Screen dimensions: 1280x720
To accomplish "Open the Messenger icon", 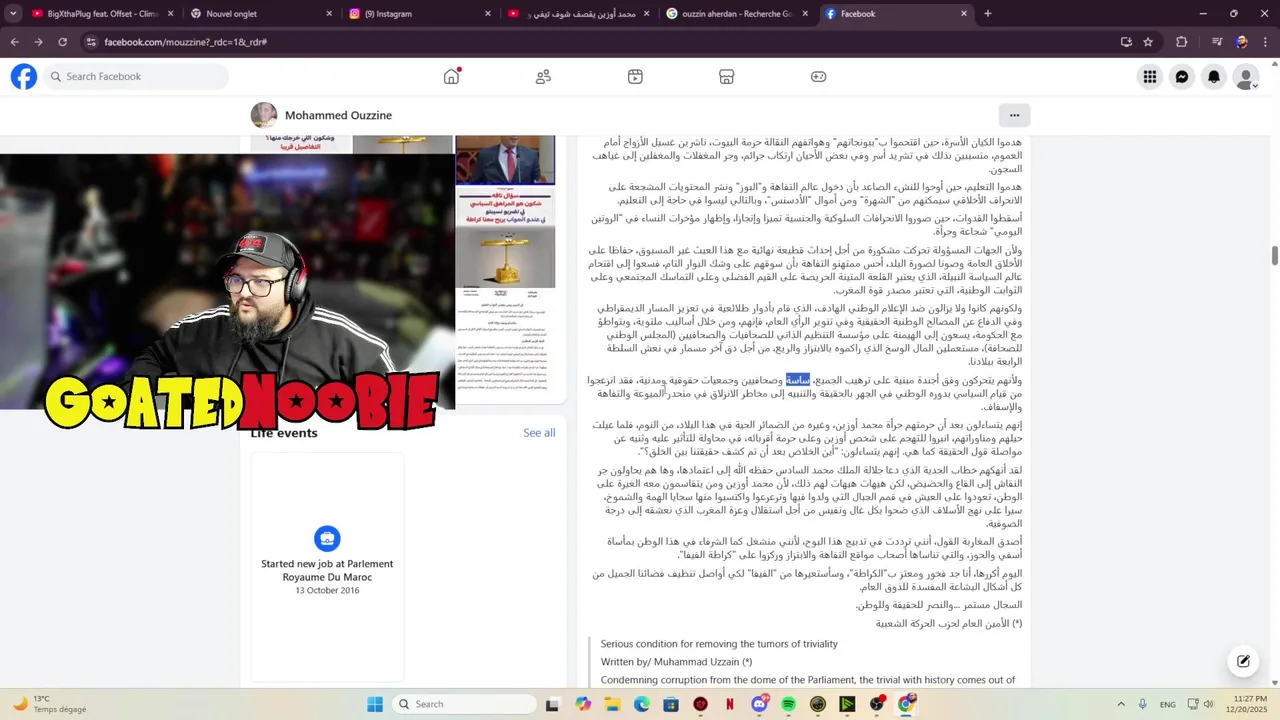I will pyautogui.click(x=1182, y=77).
